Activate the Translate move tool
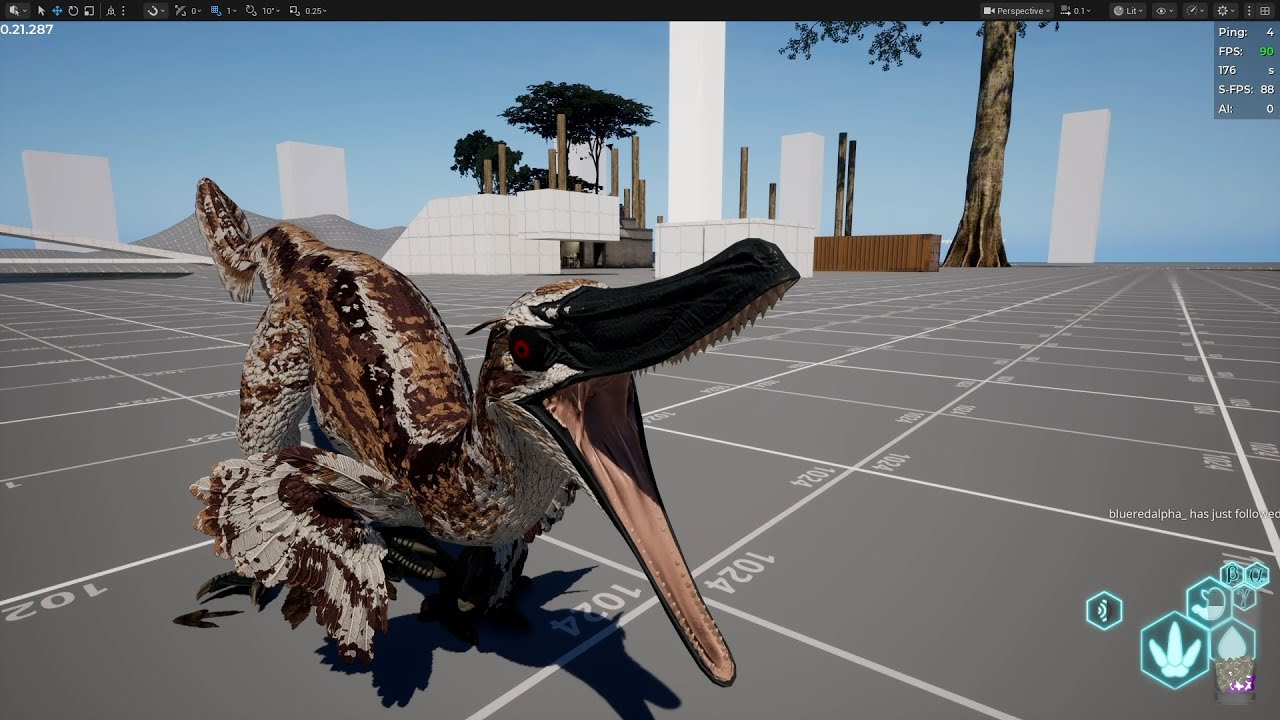This screenshot has height=720, width=1280. 57,10
